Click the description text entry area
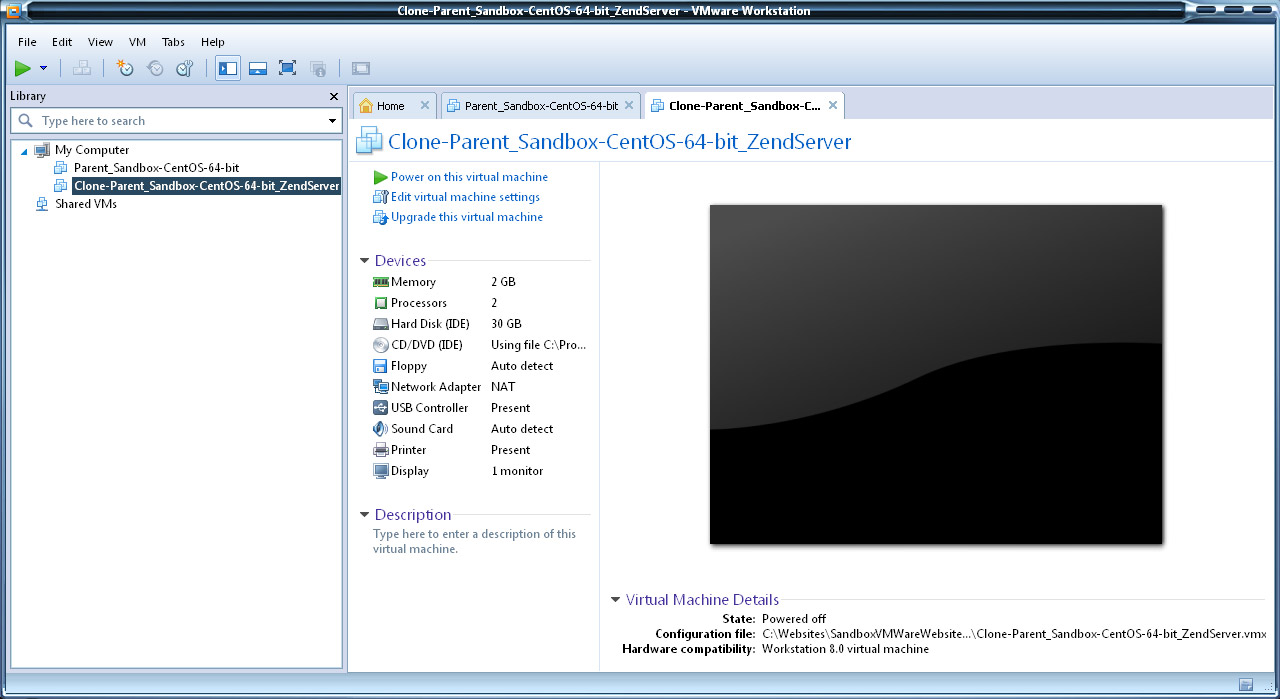This screenshot has height=699, width=1280. [x=474, y=541]
